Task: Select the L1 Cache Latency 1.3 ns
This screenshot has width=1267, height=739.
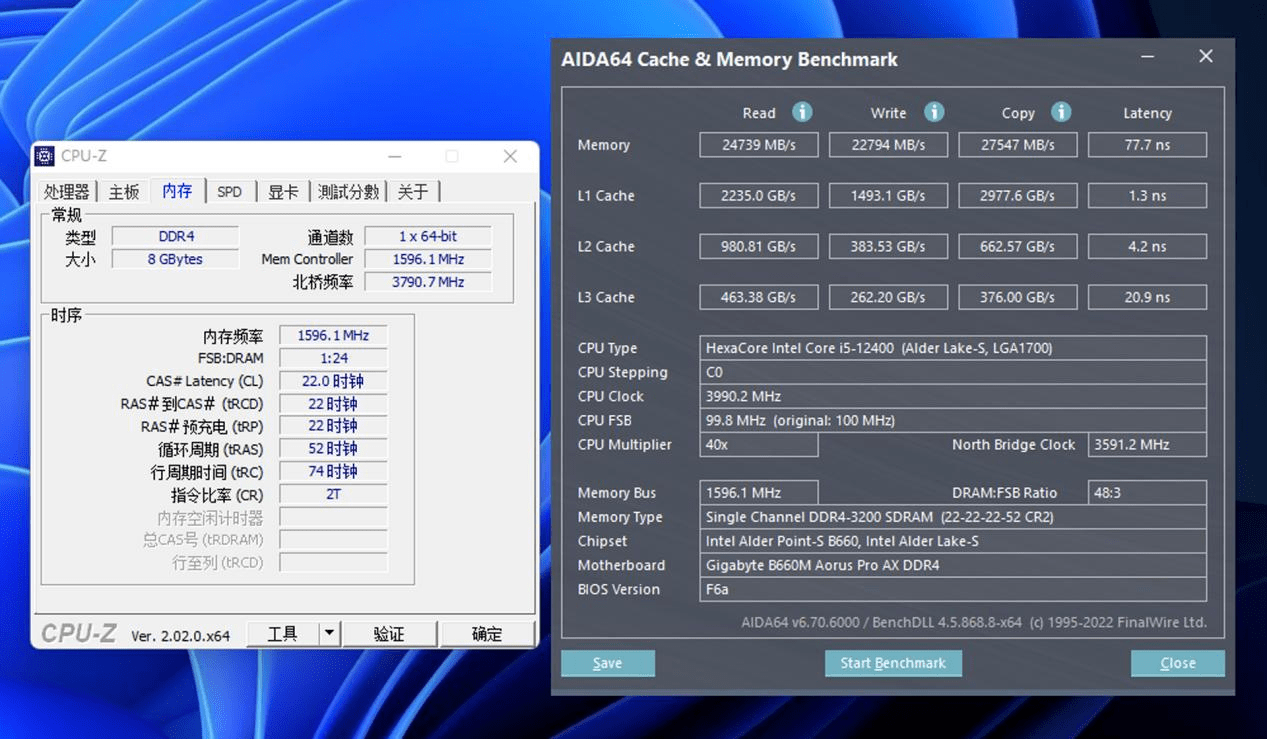Action: [1147, 196]
